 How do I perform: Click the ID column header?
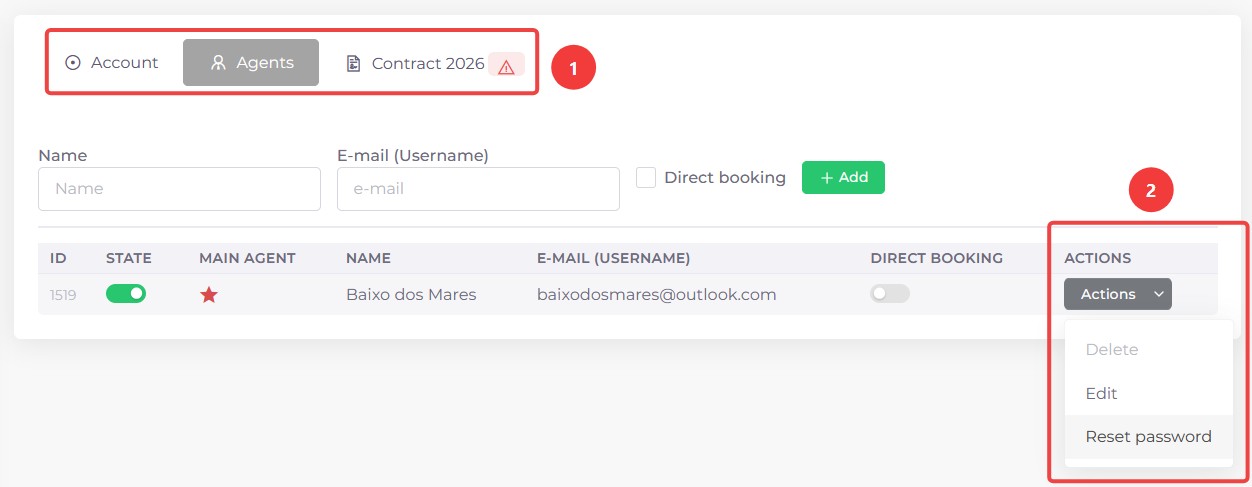[x=58, y=258]
